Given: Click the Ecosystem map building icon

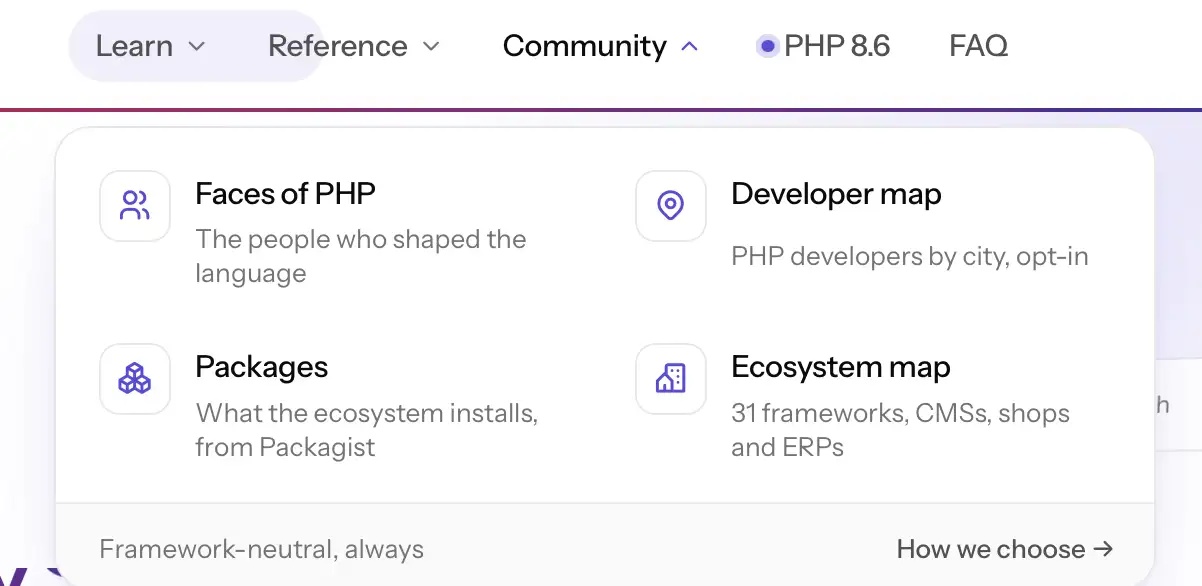Looking at the screenshot, I should (671, 379).
